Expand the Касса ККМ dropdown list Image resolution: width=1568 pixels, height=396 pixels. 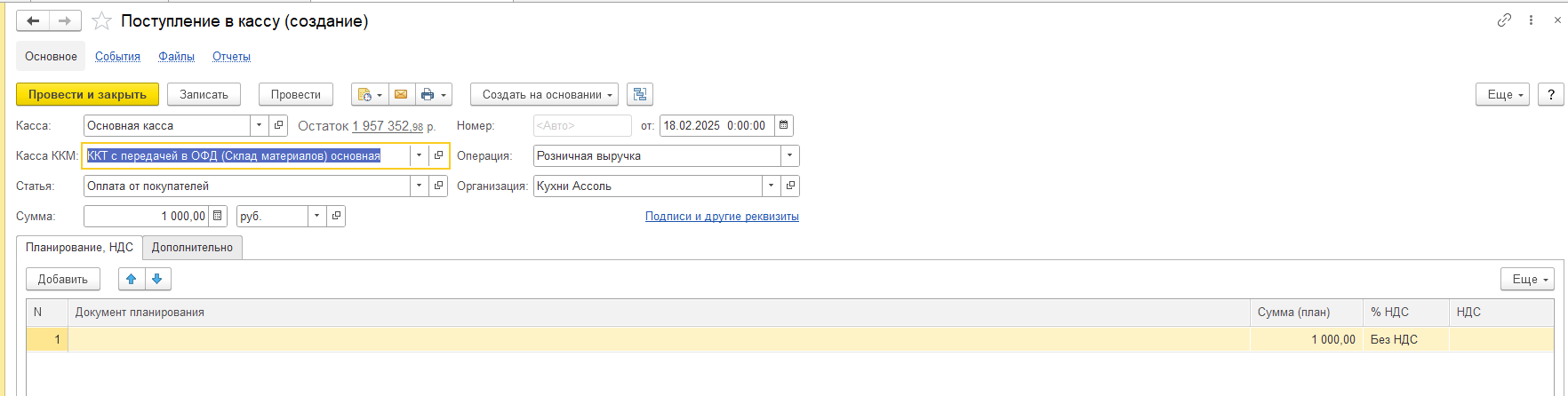tap(419, 155)
